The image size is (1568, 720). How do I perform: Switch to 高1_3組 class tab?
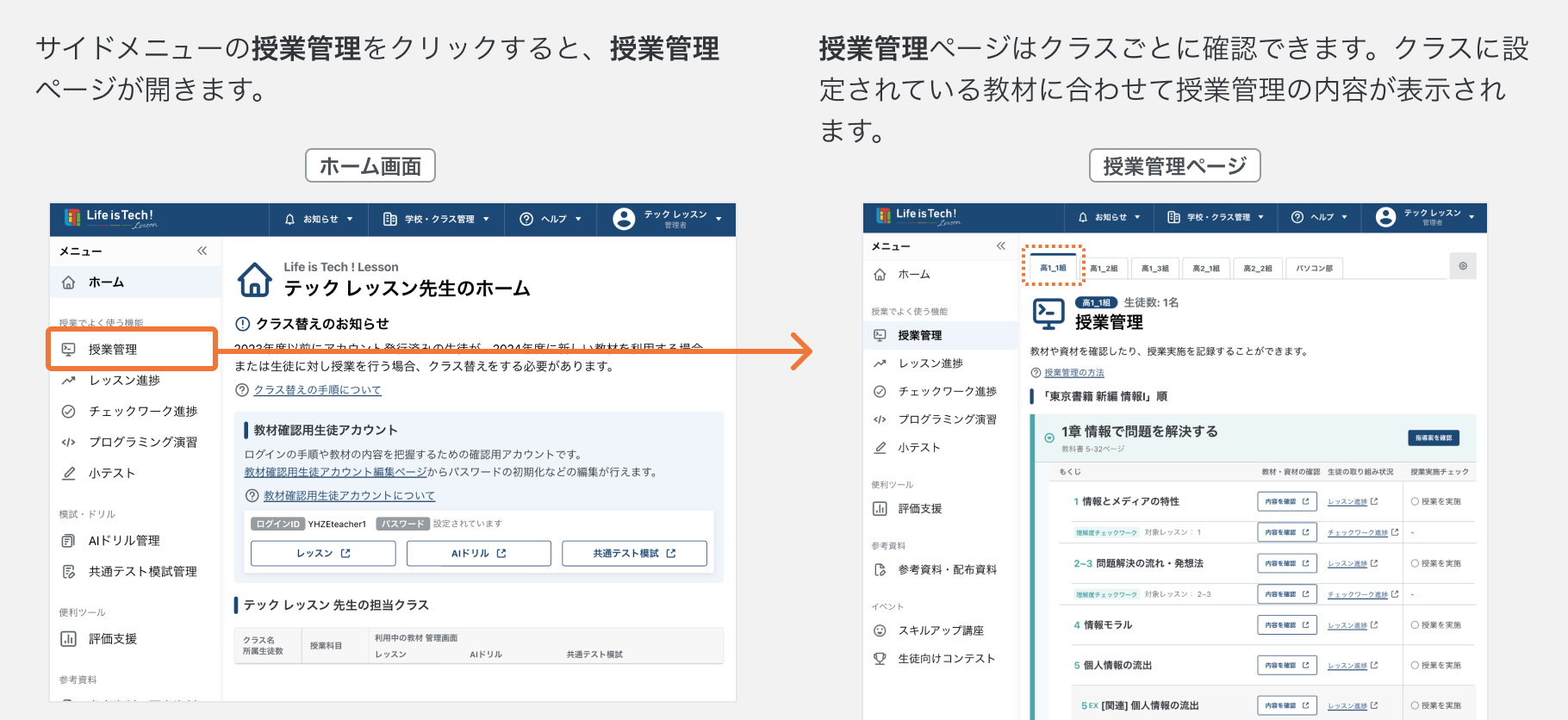tap(1155, 268)
